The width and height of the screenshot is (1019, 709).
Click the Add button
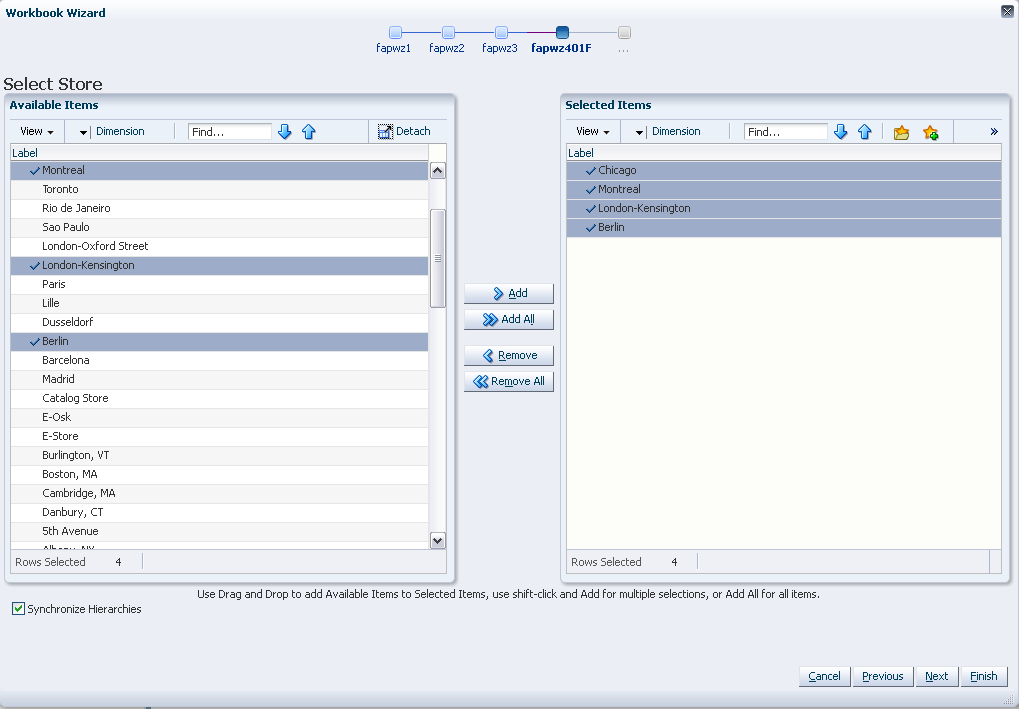point(509,294)
